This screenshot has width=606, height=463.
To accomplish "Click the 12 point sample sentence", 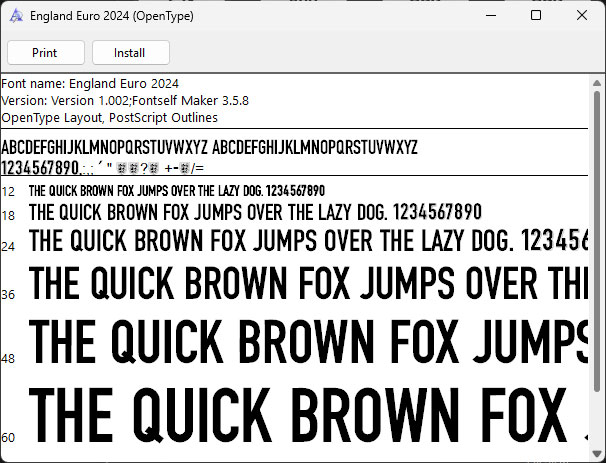I will 177,190.
